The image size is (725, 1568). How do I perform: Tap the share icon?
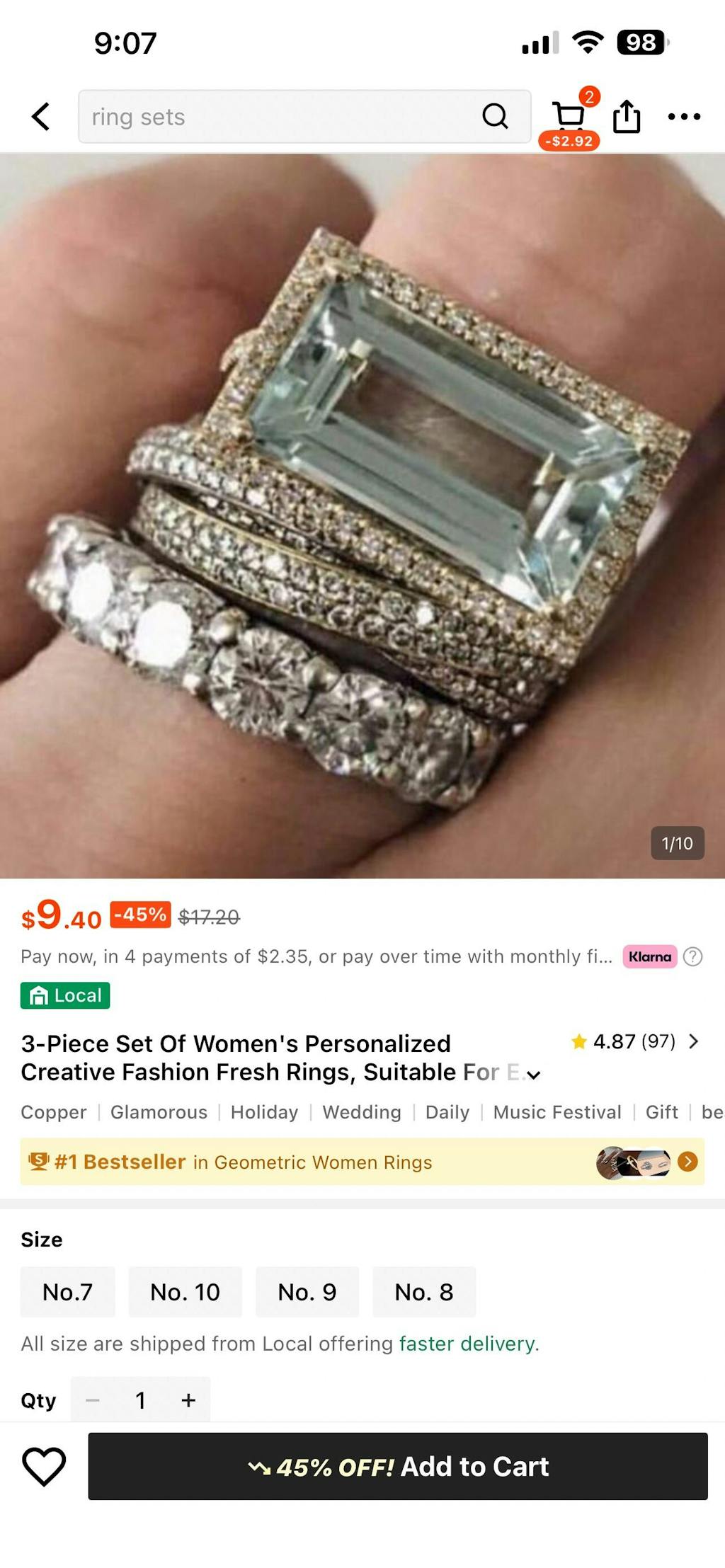627,116
